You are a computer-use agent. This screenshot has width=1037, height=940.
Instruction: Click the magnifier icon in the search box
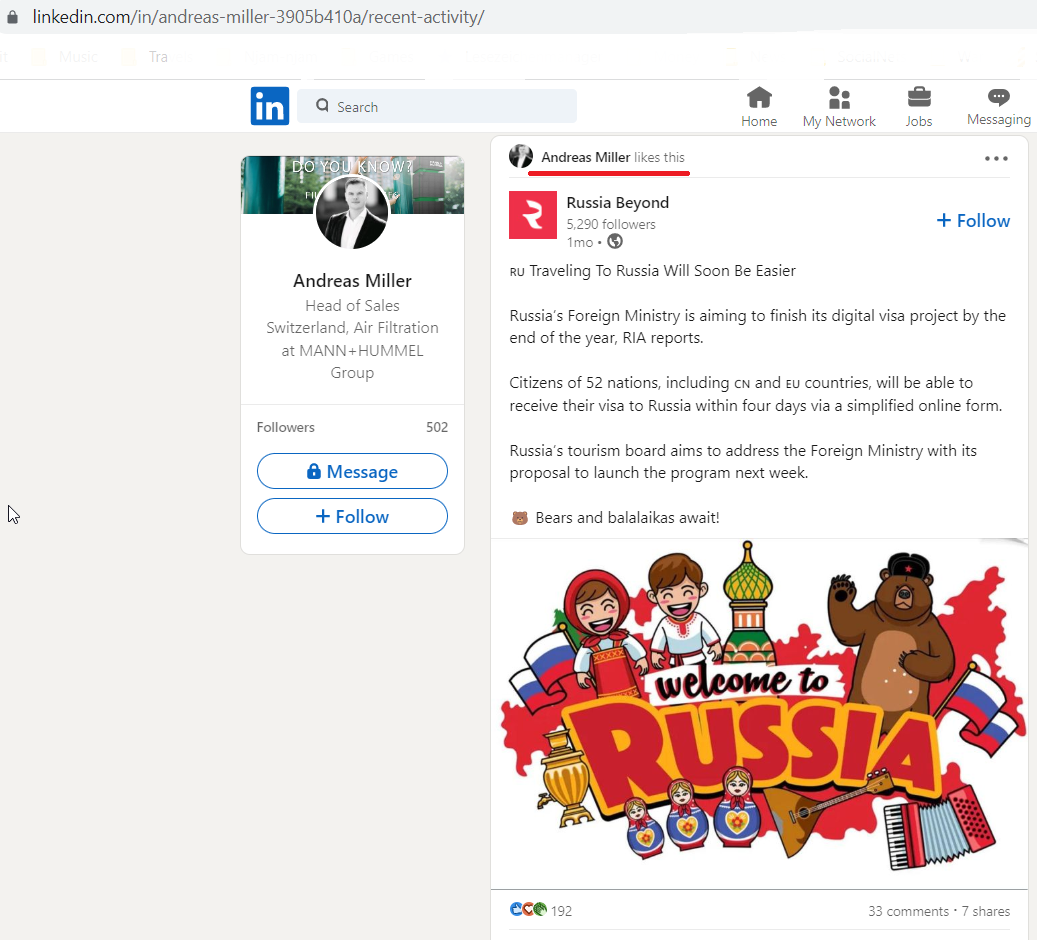point(322,106)
